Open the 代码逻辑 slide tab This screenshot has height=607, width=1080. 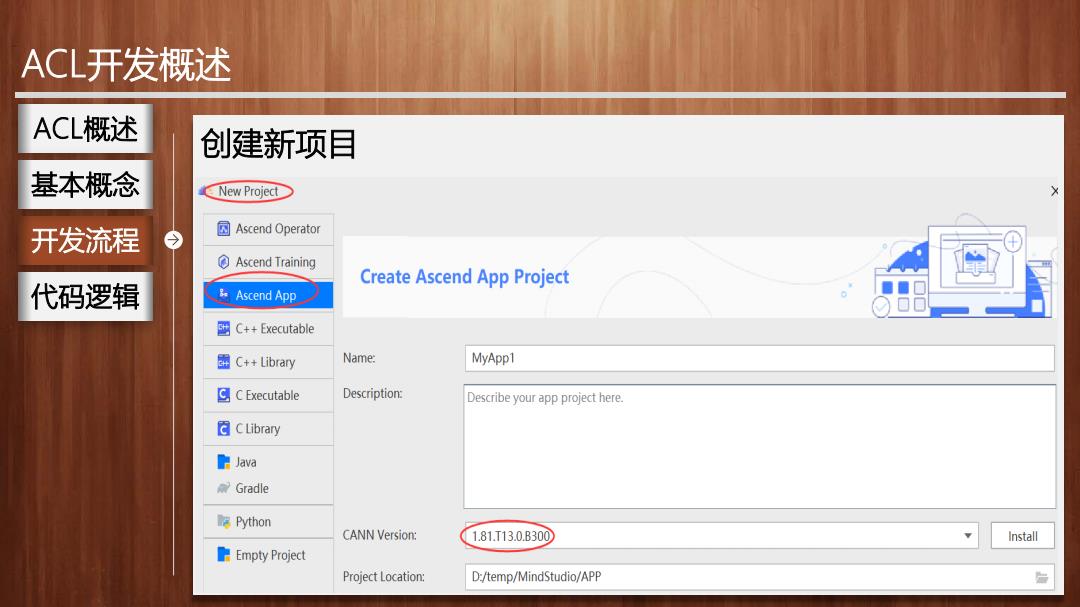tap(85, 296)
